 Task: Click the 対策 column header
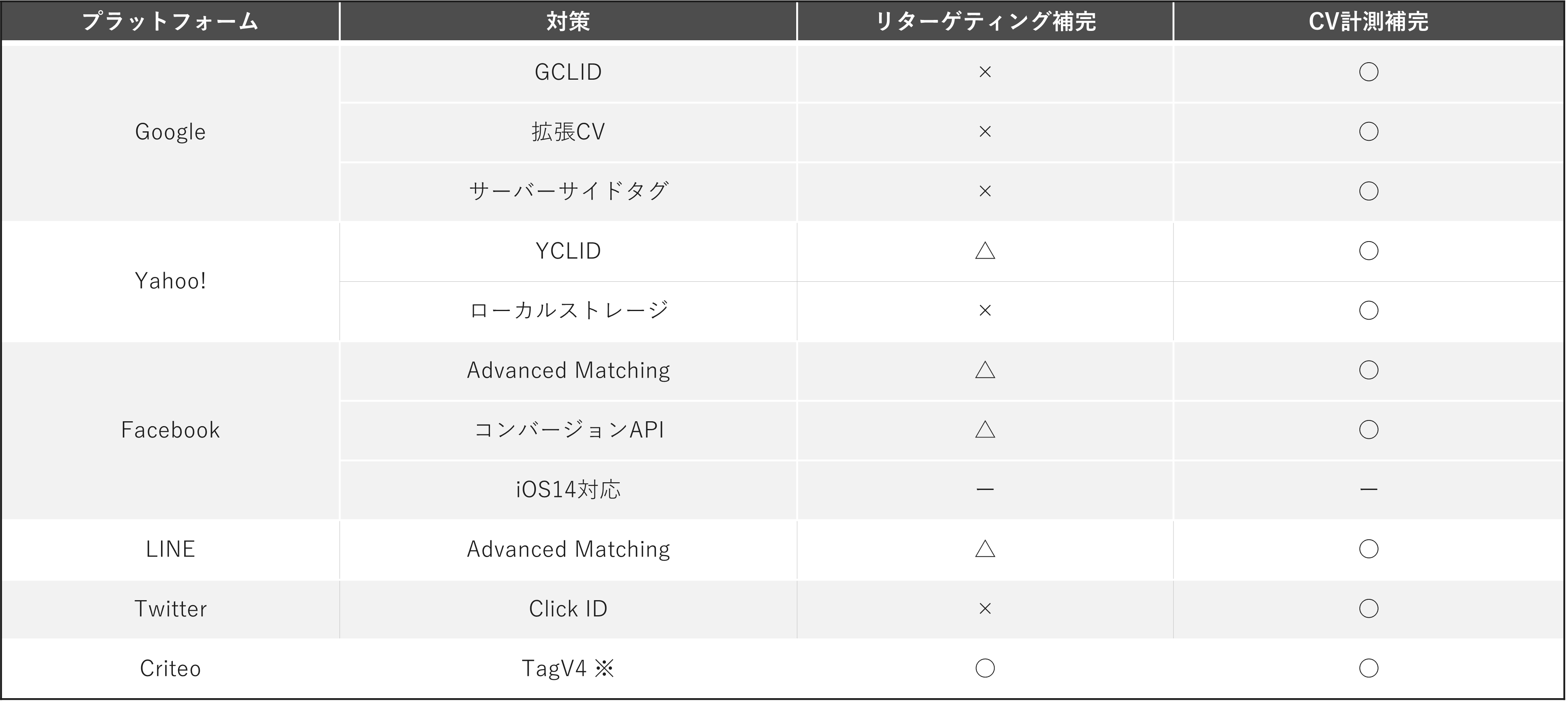pyautogui.click(x=568, y=22)
